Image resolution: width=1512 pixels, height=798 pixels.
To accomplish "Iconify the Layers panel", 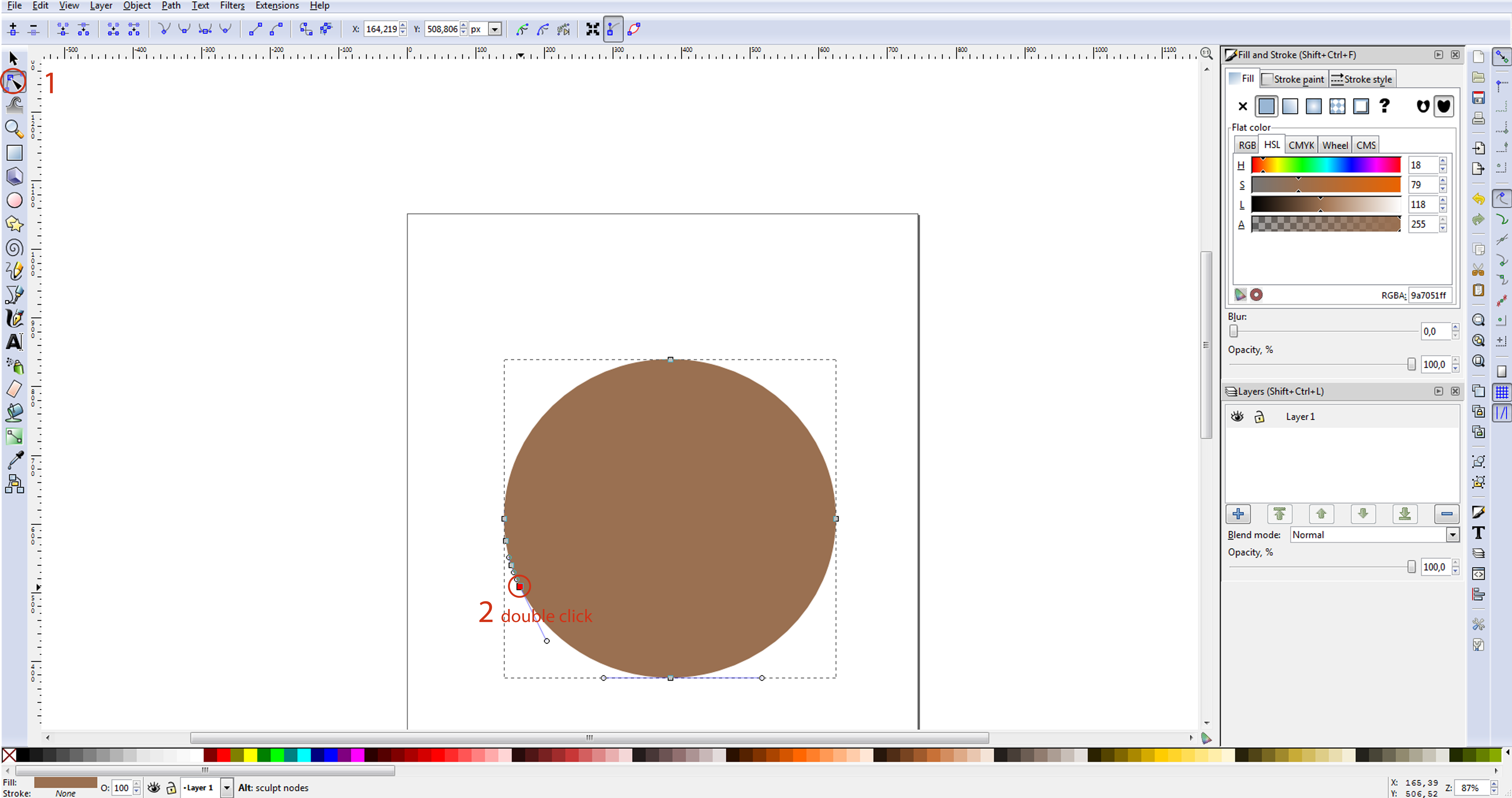I will (1439, 391).
